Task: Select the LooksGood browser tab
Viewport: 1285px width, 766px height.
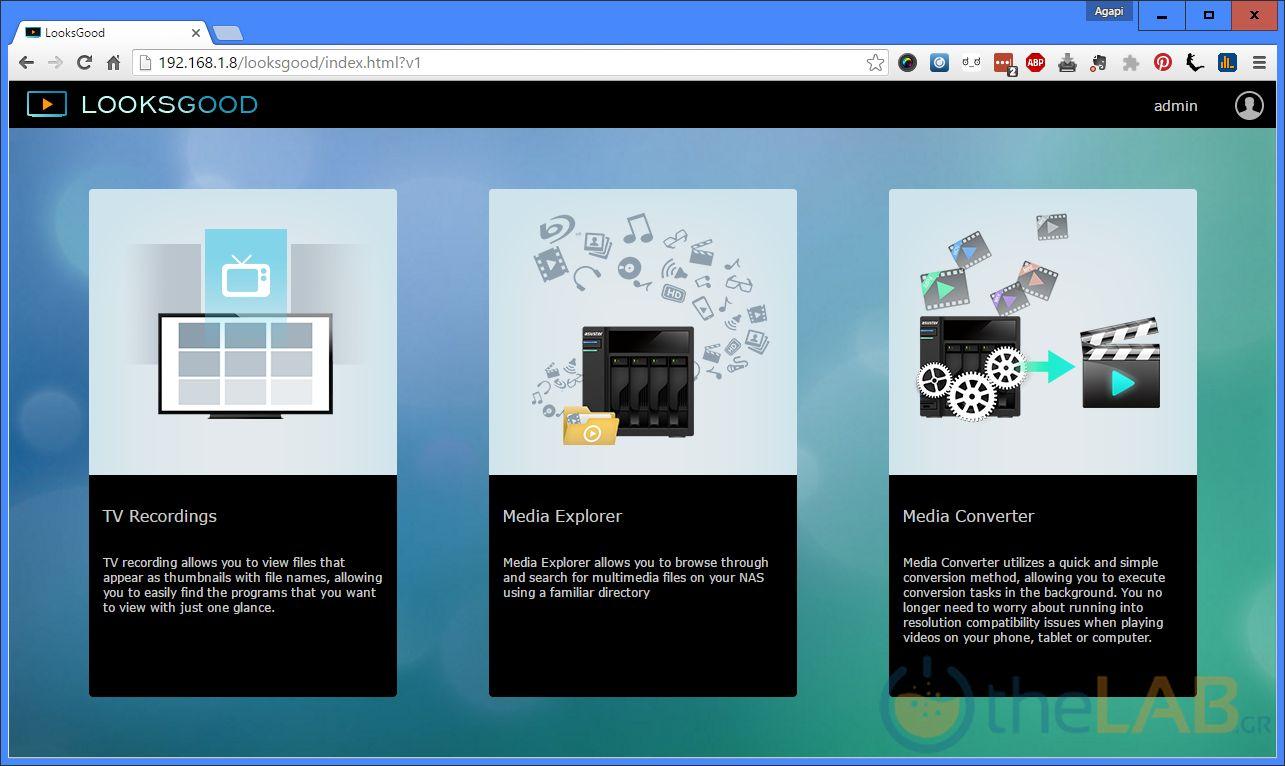Action: point(112,33)
